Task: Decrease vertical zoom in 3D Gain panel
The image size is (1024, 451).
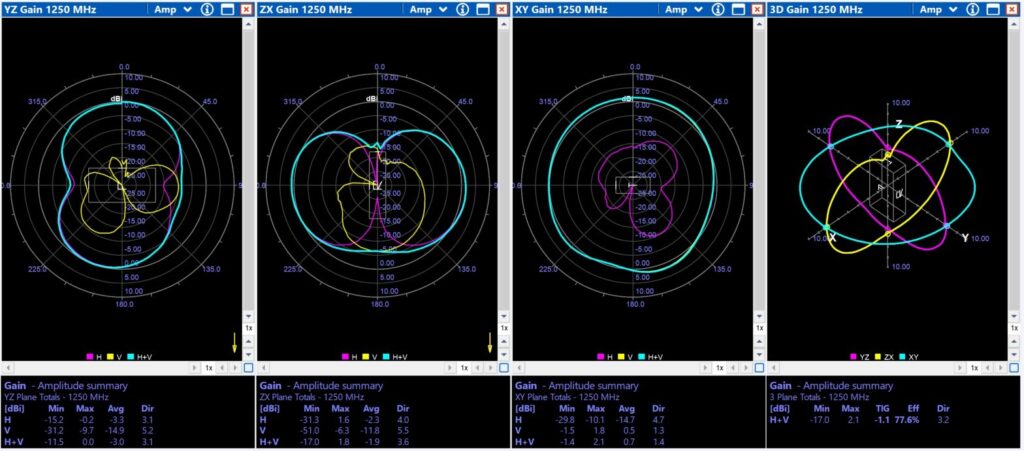Action: point(1014,354)
